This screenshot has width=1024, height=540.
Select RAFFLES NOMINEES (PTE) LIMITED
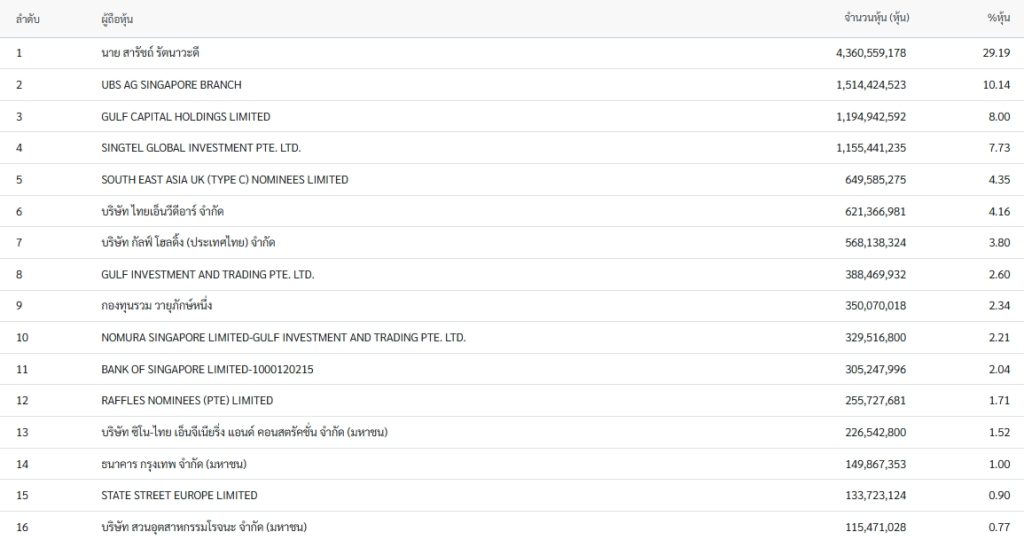coord(187,401)
